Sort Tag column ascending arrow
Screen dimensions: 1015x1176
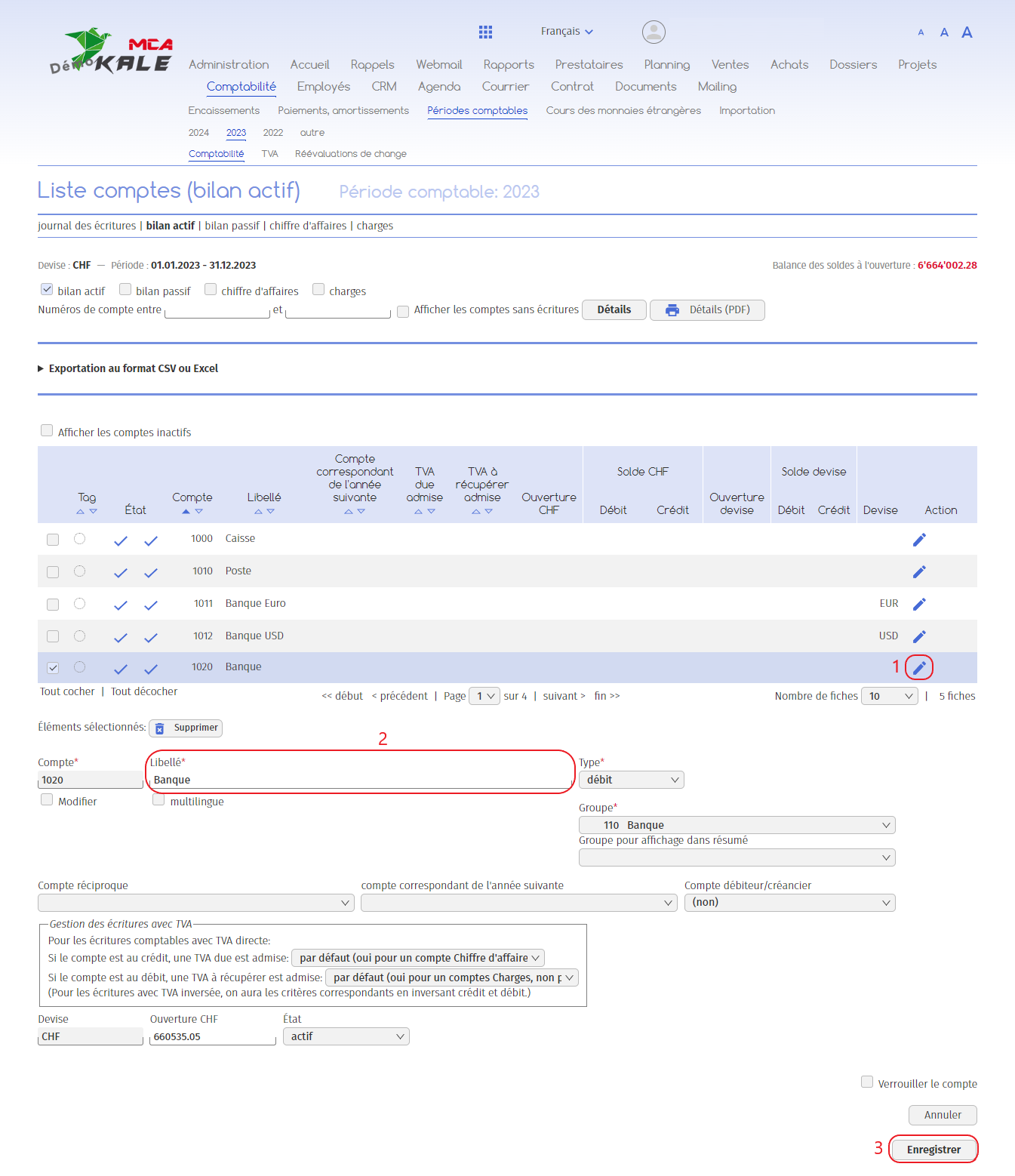pos(80,512)
